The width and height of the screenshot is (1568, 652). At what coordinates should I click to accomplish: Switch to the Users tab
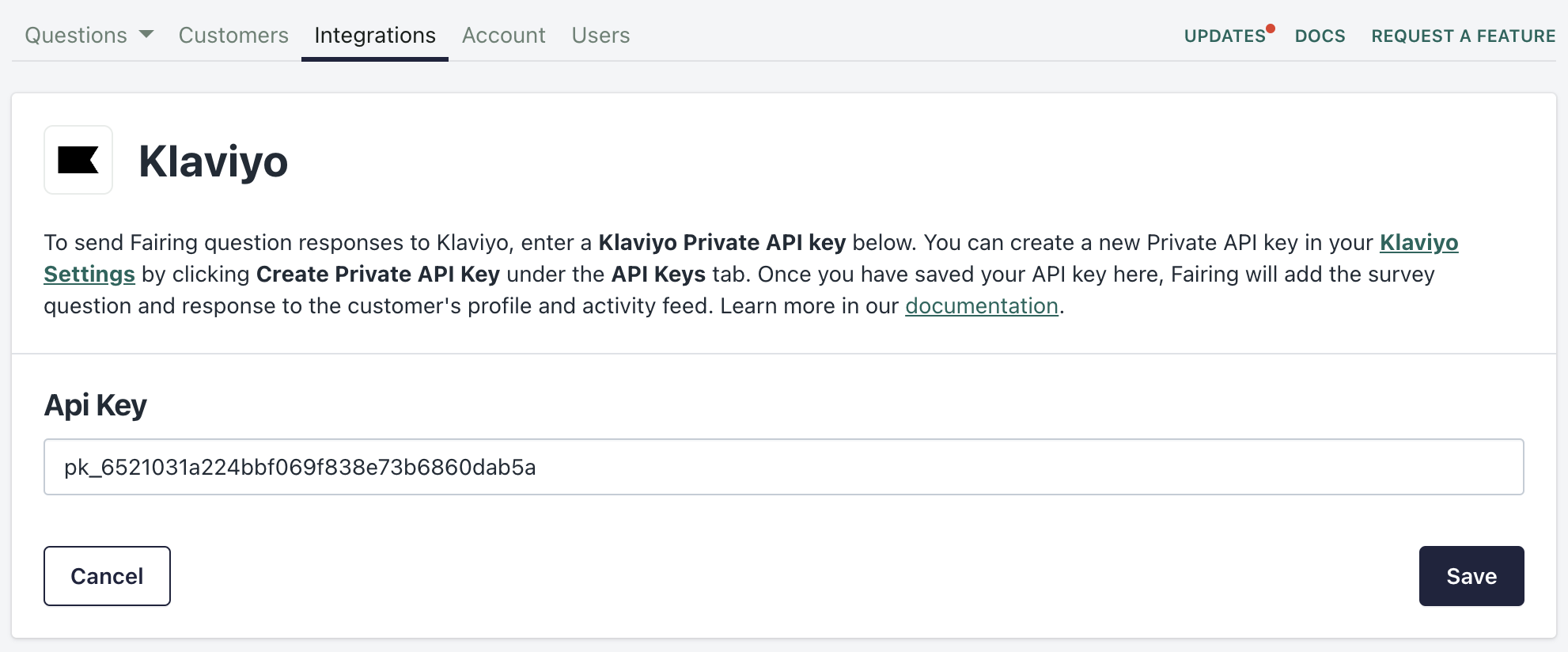click(601, 36)
